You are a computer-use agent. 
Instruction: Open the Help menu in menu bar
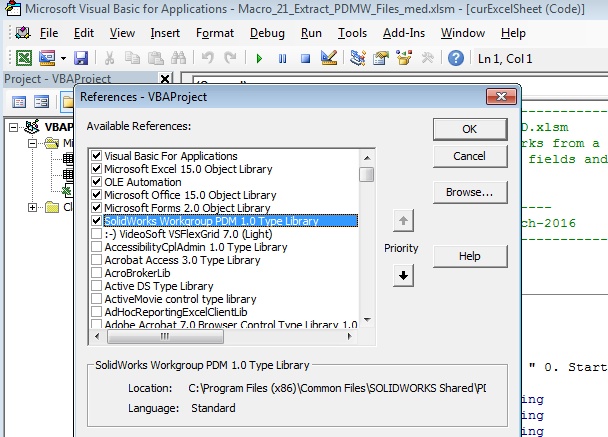(x=513, y=33)
